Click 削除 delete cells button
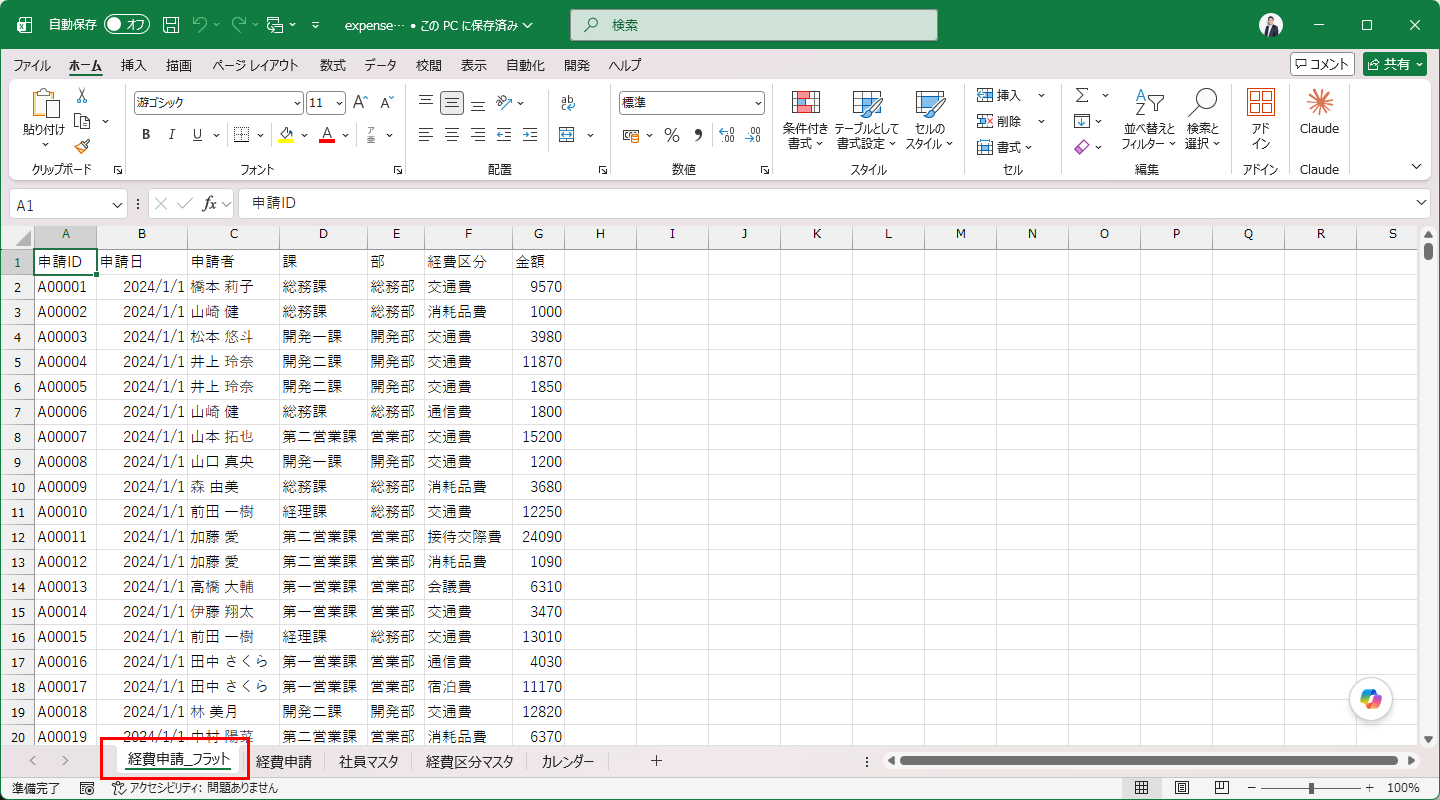1440x800 pixels. 1000,121
